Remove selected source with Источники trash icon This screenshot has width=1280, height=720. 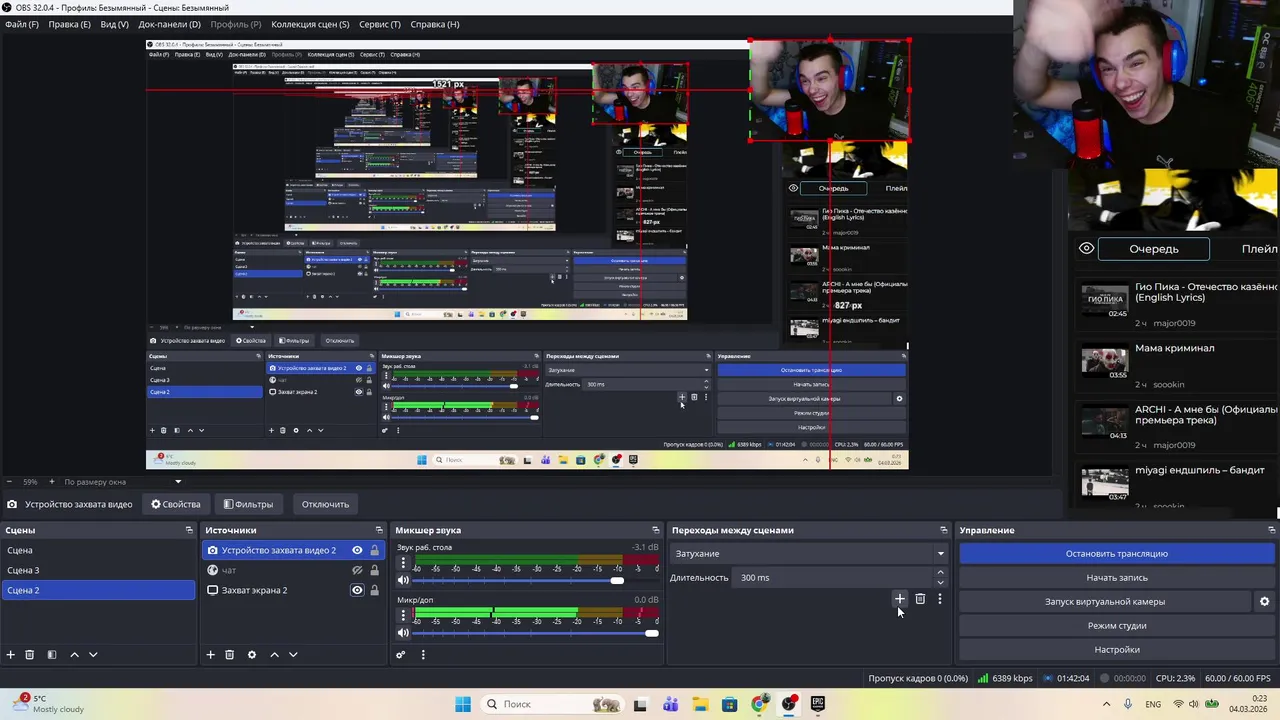point(230,655)
